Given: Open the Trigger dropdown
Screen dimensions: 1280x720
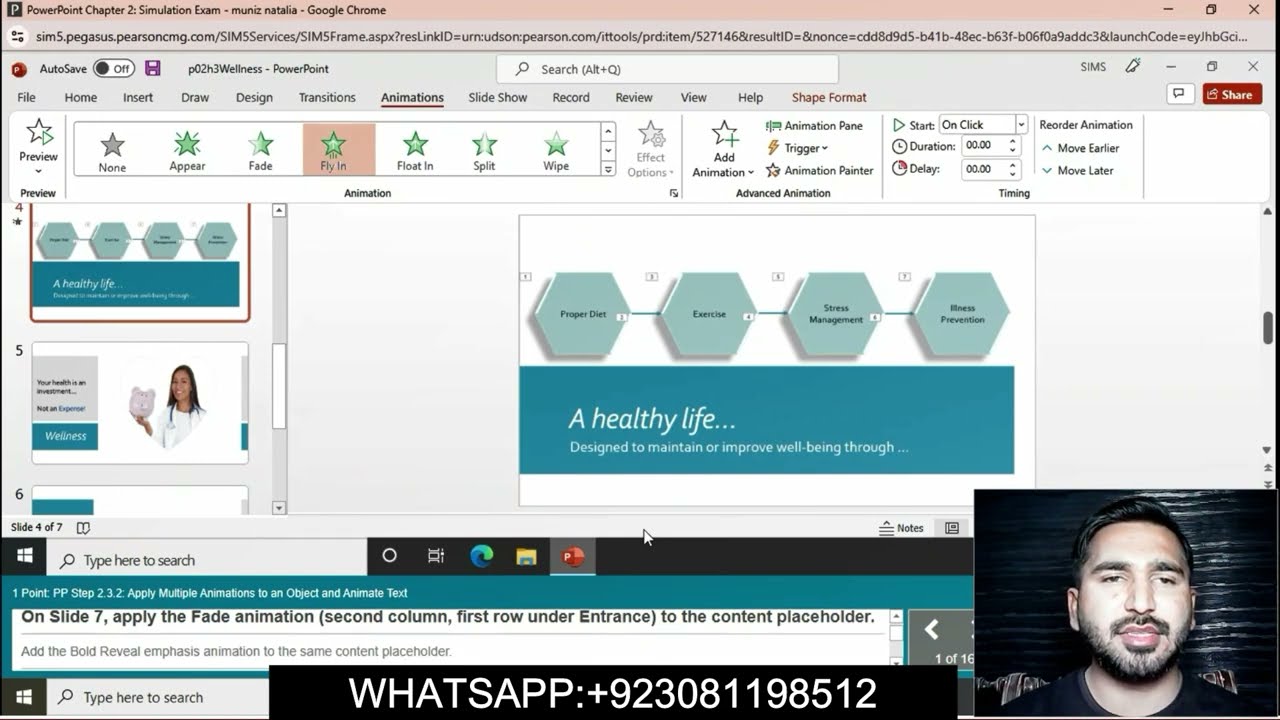Looking at the screenshot, I should [x=798, y=148].
